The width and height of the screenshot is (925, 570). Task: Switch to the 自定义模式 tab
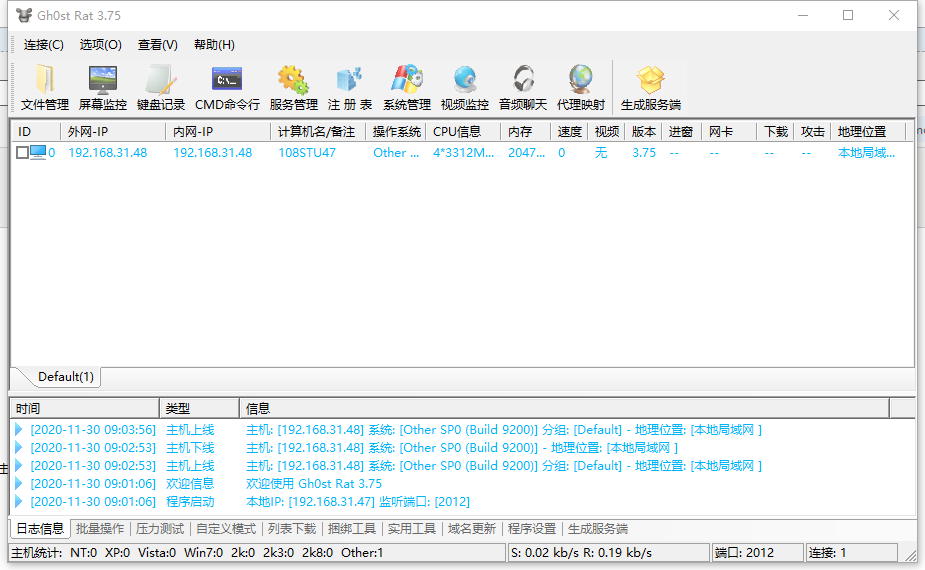(226, 529)
